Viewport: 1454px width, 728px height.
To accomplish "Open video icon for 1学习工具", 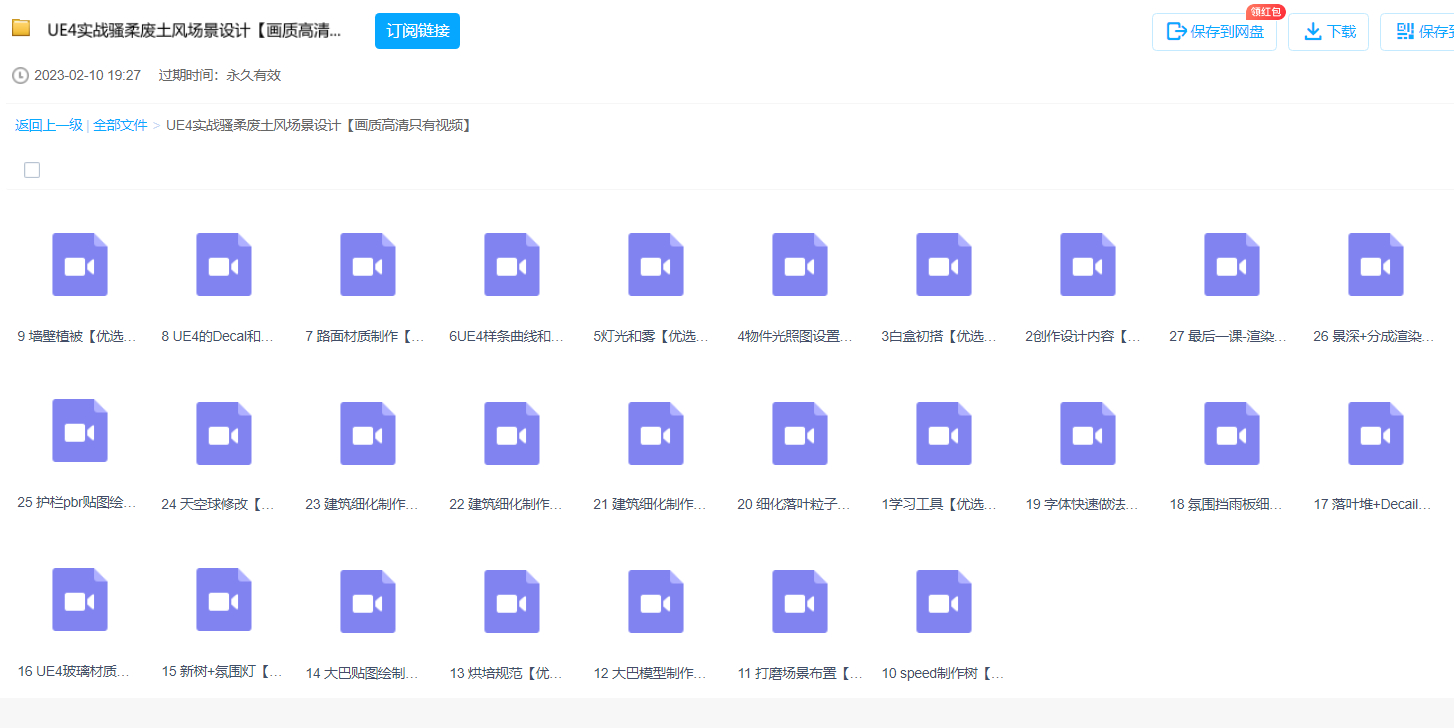I will pyautogui.click(x=943, y=433).
